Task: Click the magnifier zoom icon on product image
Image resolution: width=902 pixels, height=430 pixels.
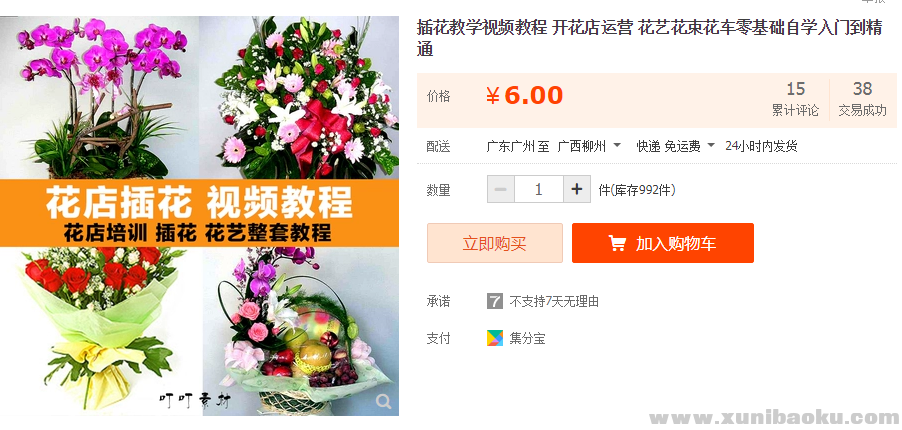Action: pyautogui.click(x=383, y=401)
